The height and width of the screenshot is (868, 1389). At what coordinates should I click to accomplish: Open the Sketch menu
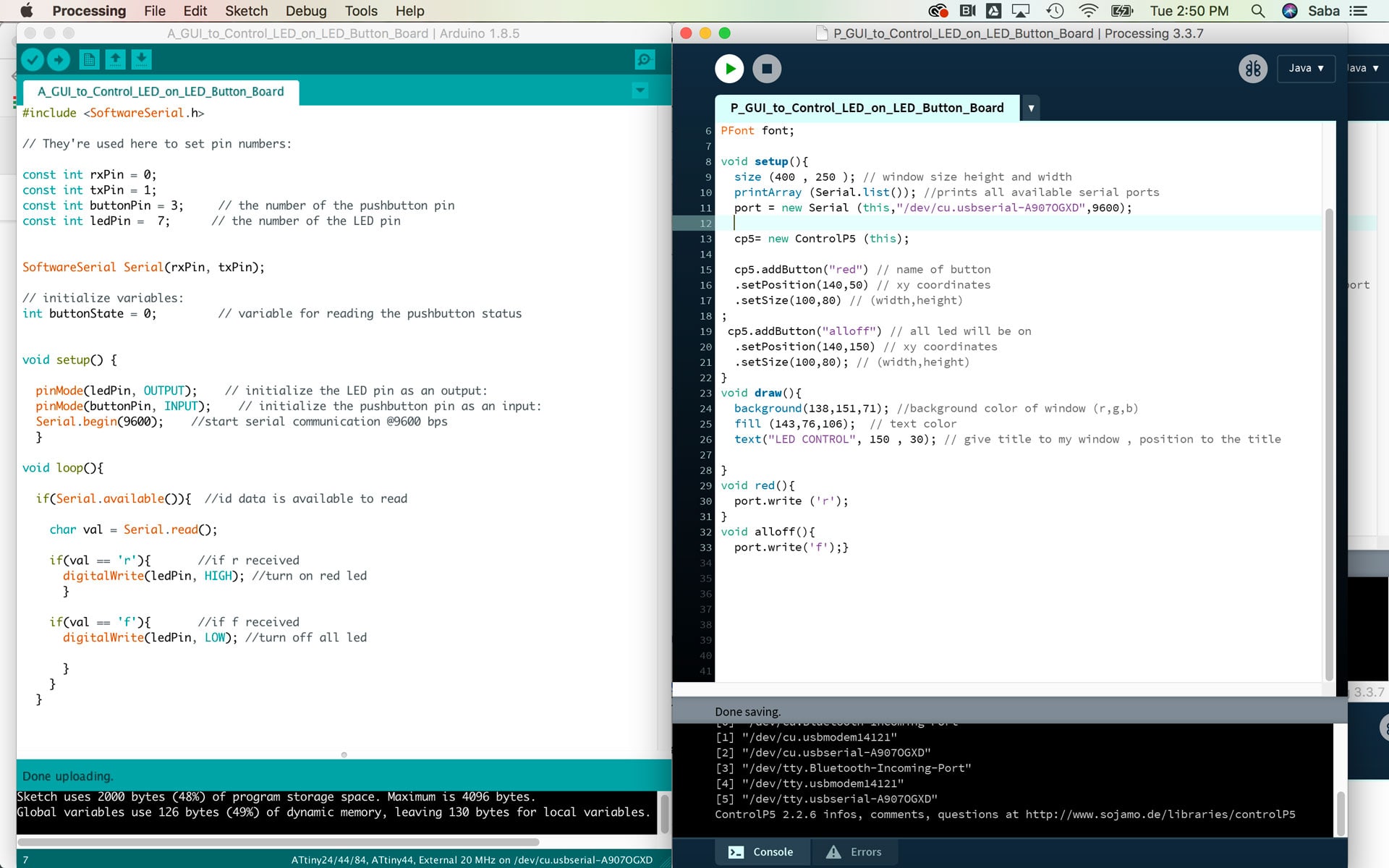246,11
